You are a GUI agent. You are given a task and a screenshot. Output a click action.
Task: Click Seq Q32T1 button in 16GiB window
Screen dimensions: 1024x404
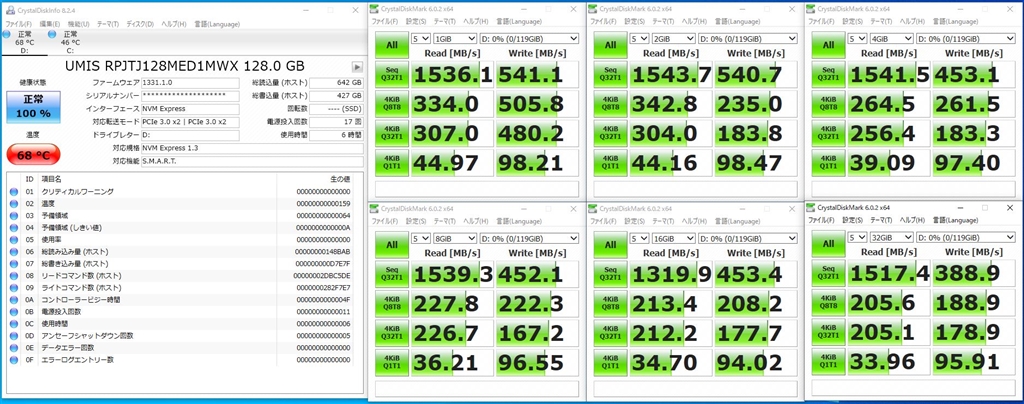tap(610, 273)
